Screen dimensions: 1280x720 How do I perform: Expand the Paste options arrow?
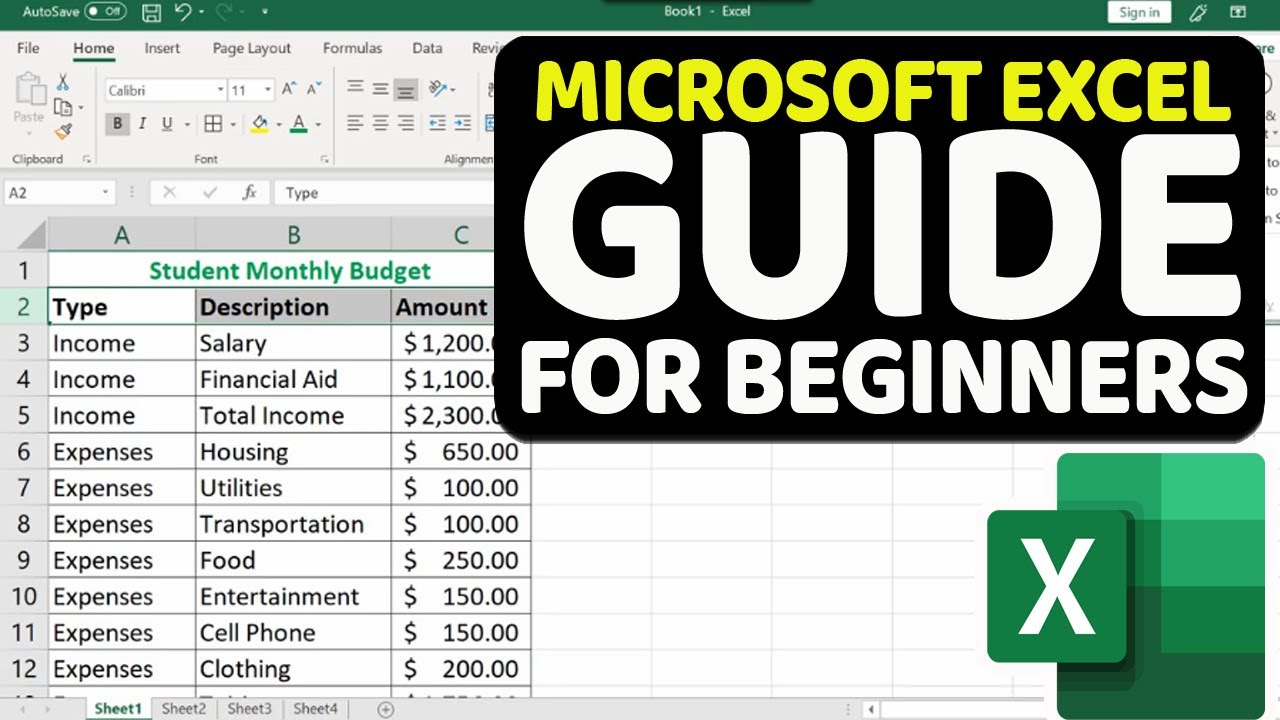coord(28,132)
